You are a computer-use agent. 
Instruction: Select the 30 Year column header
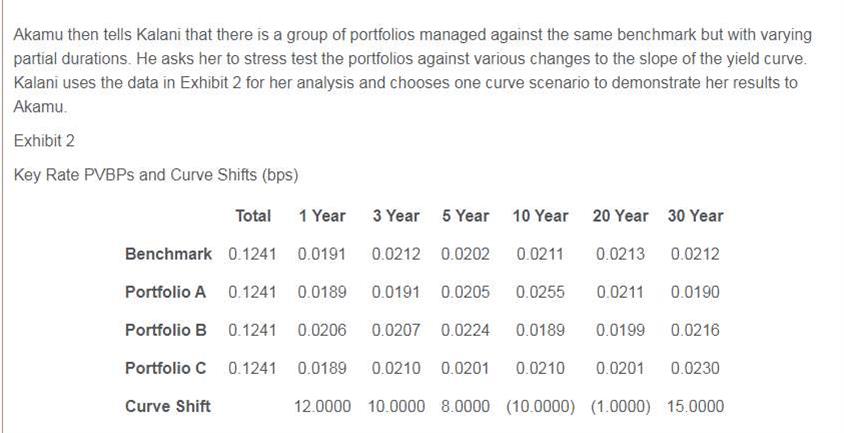coord(695,215)
